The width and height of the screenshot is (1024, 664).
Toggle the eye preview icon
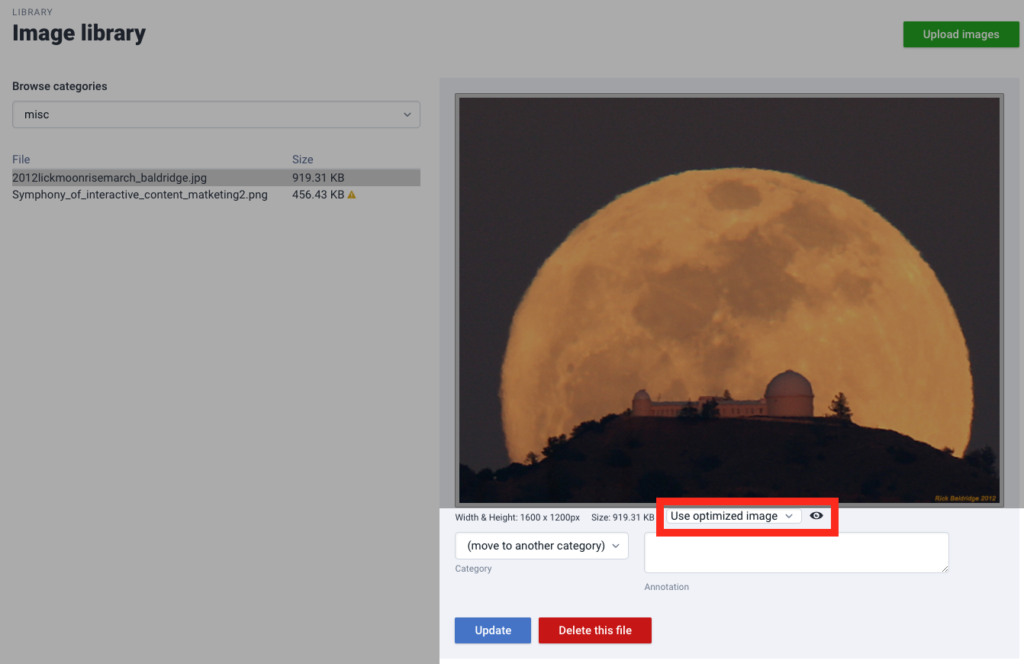pyautogui.click(x=817, y=516)
